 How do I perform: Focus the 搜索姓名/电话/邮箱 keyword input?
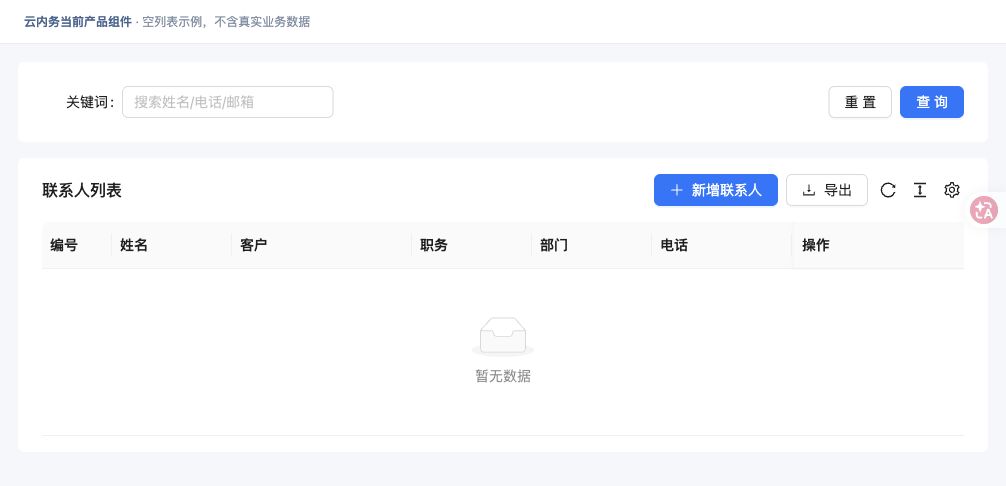(x=228, y=102)
